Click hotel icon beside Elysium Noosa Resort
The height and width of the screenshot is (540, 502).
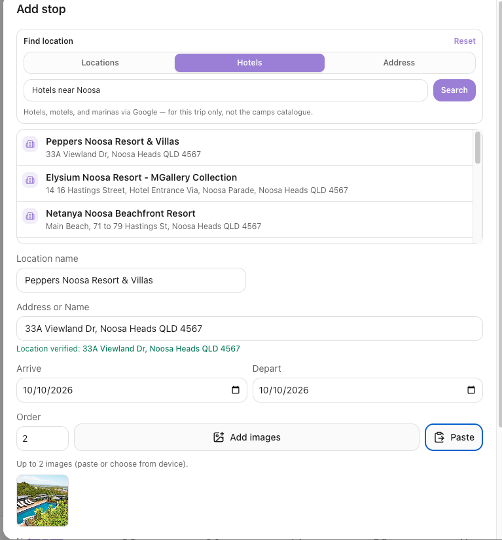(30, 180)
